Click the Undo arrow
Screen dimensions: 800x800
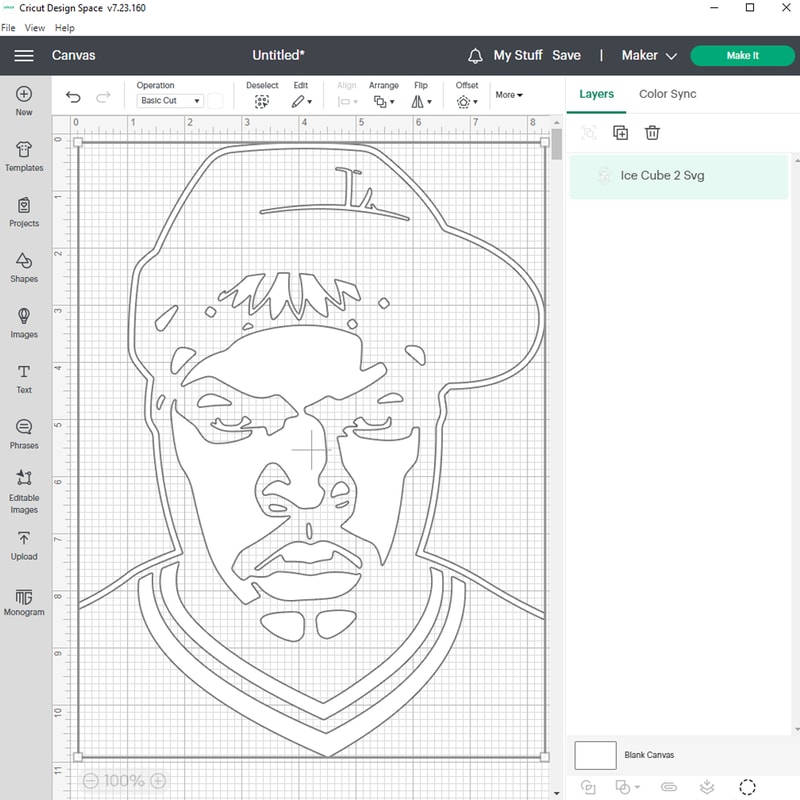[73, 97]
